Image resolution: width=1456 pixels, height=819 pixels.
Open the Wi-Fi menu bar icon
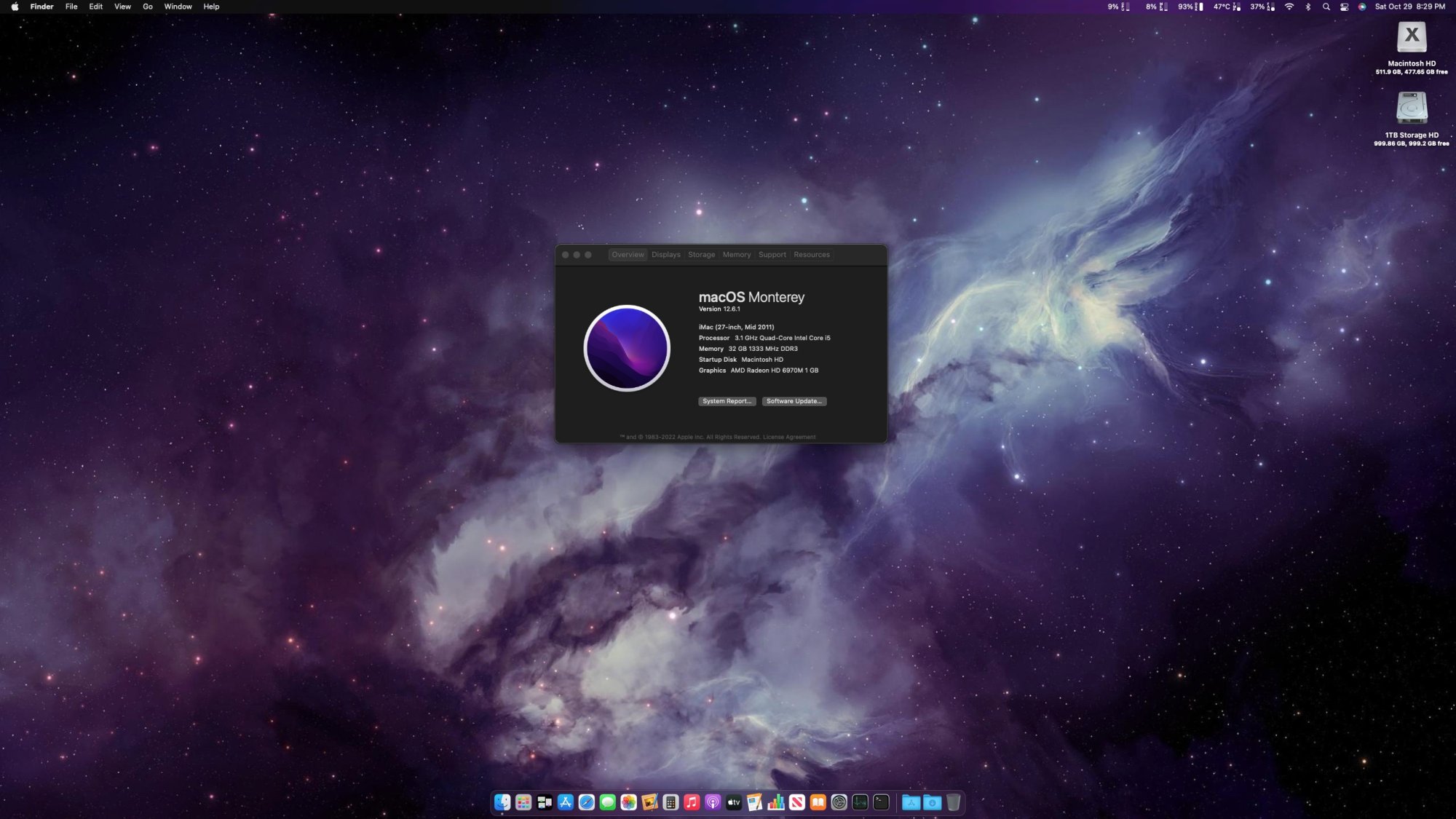click(1289, 7)
